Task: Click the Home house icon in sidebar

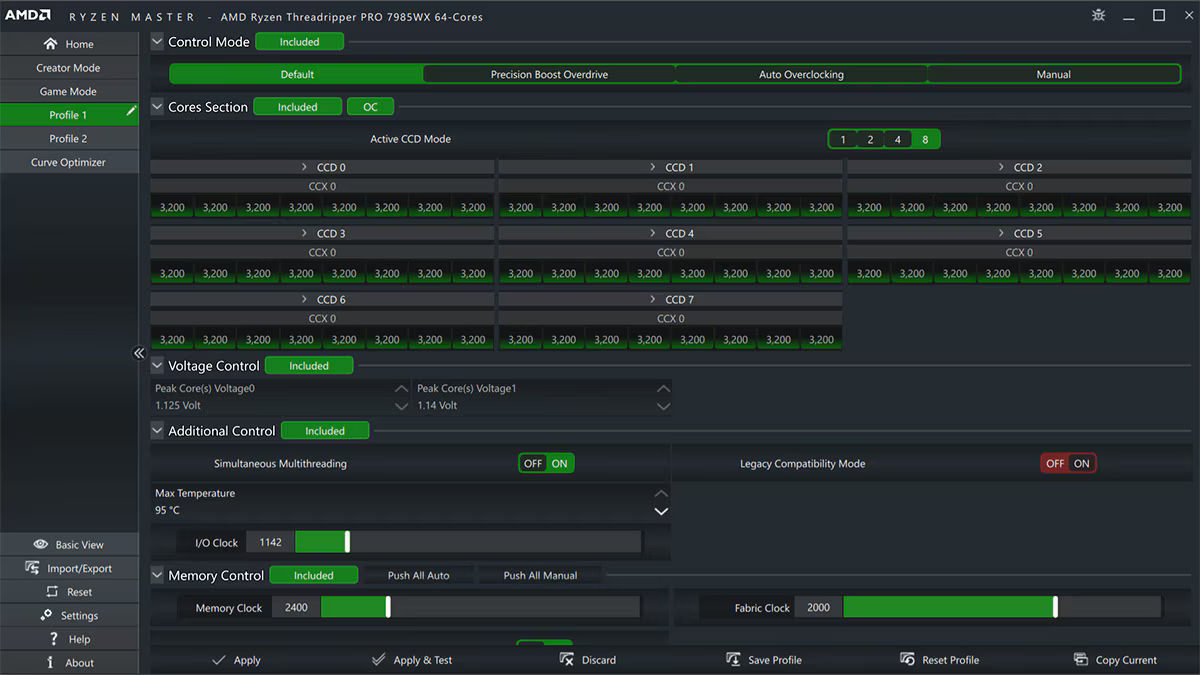Action: (x=50, y=44)
